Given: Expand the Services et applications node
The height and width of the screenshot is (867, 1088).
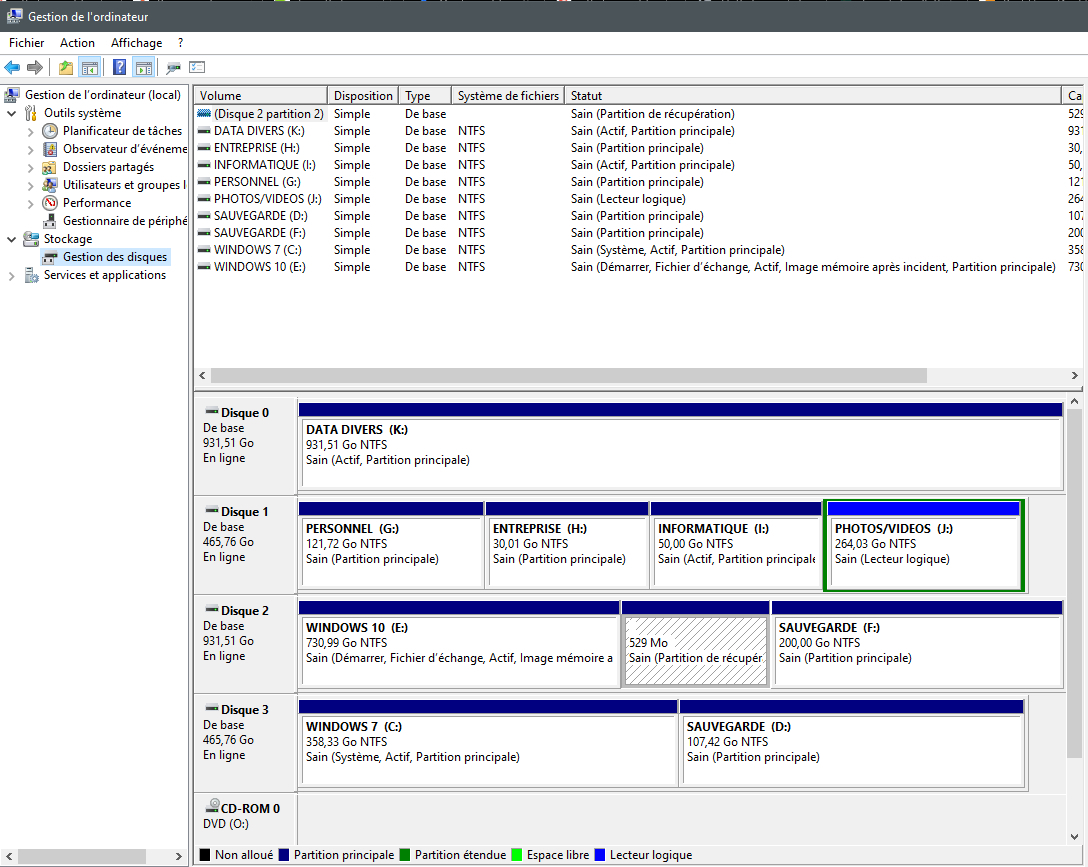Looking at the screenshot, I should click(x=11, y=275).
